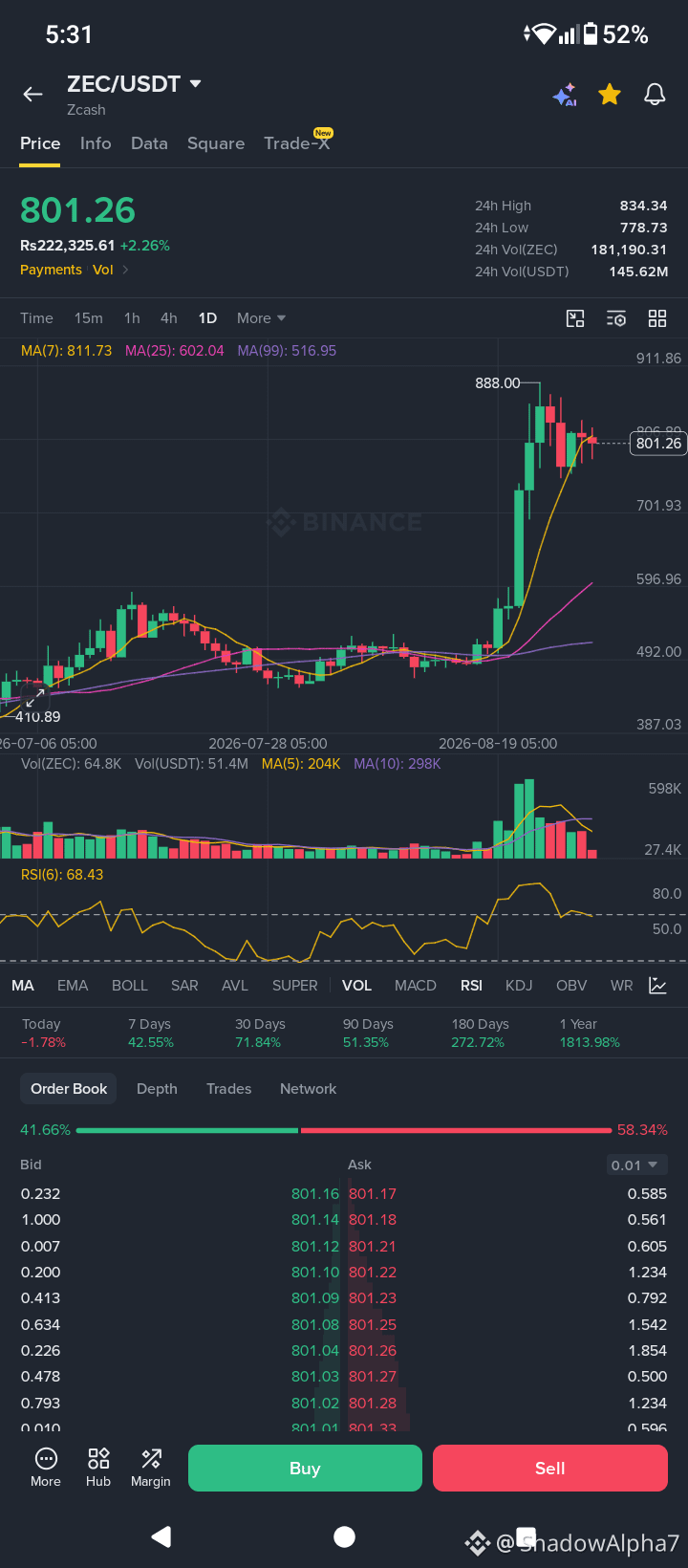The height and width of the screenshot is (1568, 688).
Task: Select the 1D chart interval
Action: click(x=207, y=318)
